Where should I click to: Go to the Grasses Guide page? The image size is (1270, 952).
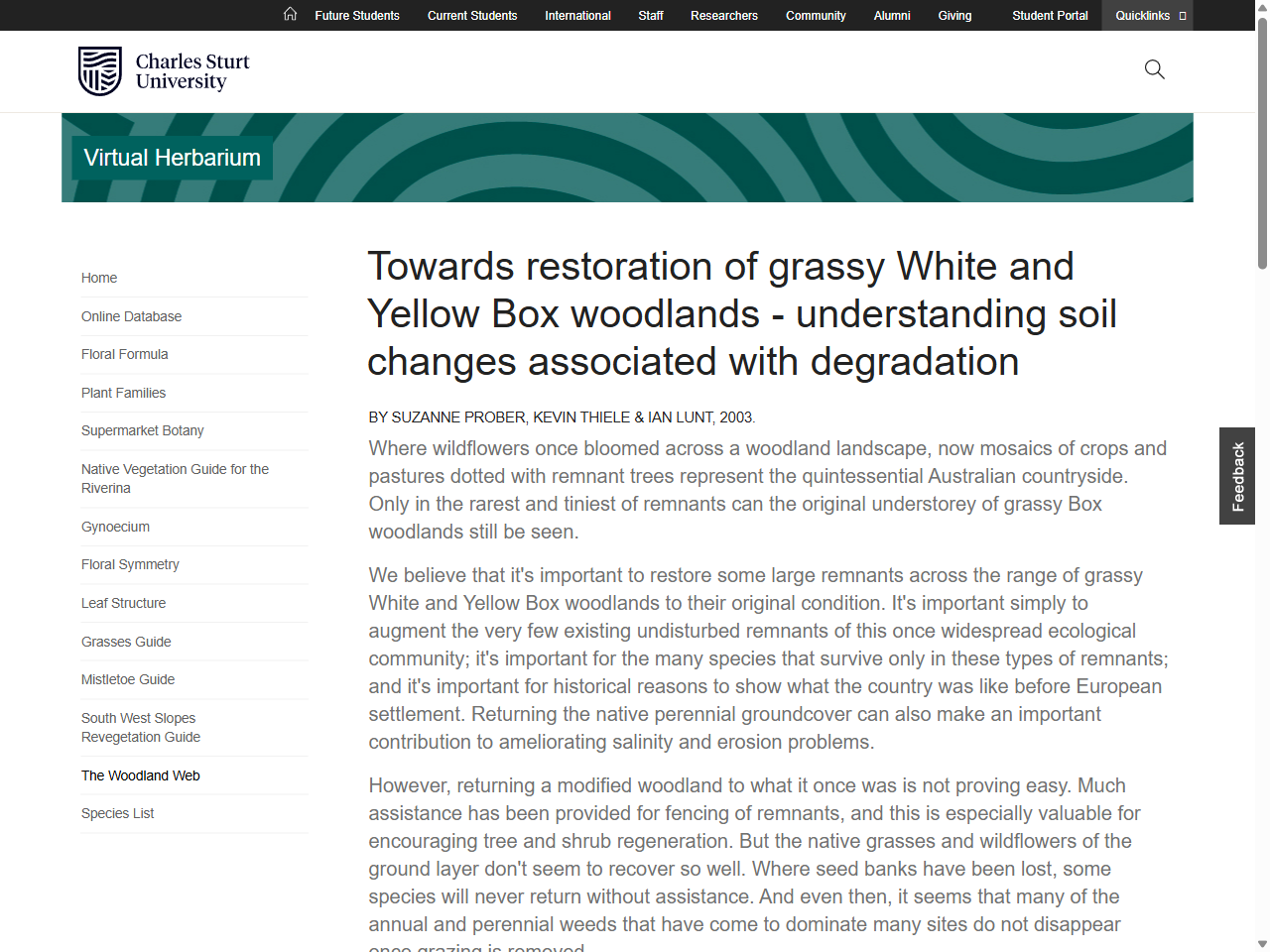click(126, 642)
